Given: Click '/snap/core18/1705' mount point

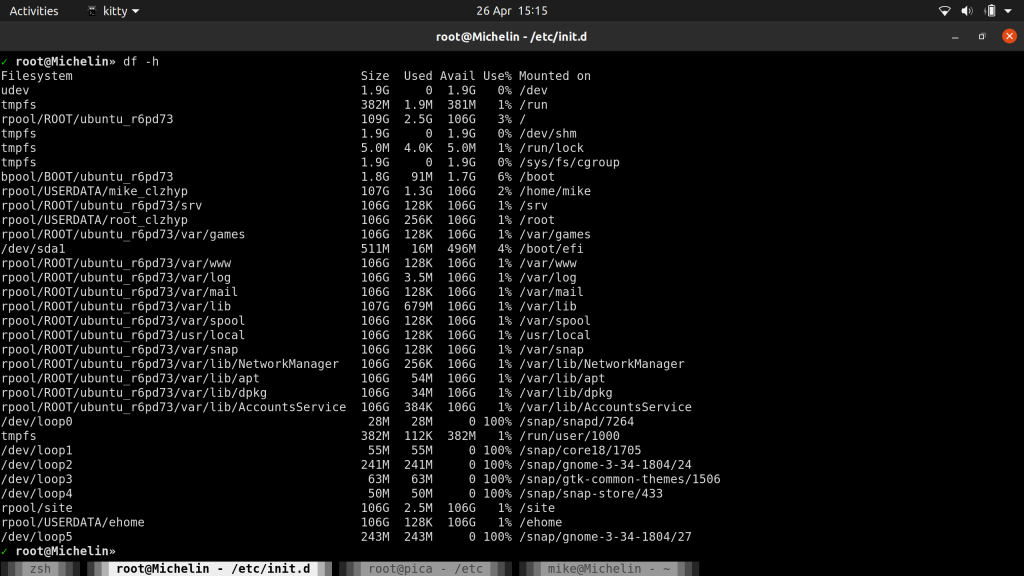Looking at the screenshot, I should (580, 450).
